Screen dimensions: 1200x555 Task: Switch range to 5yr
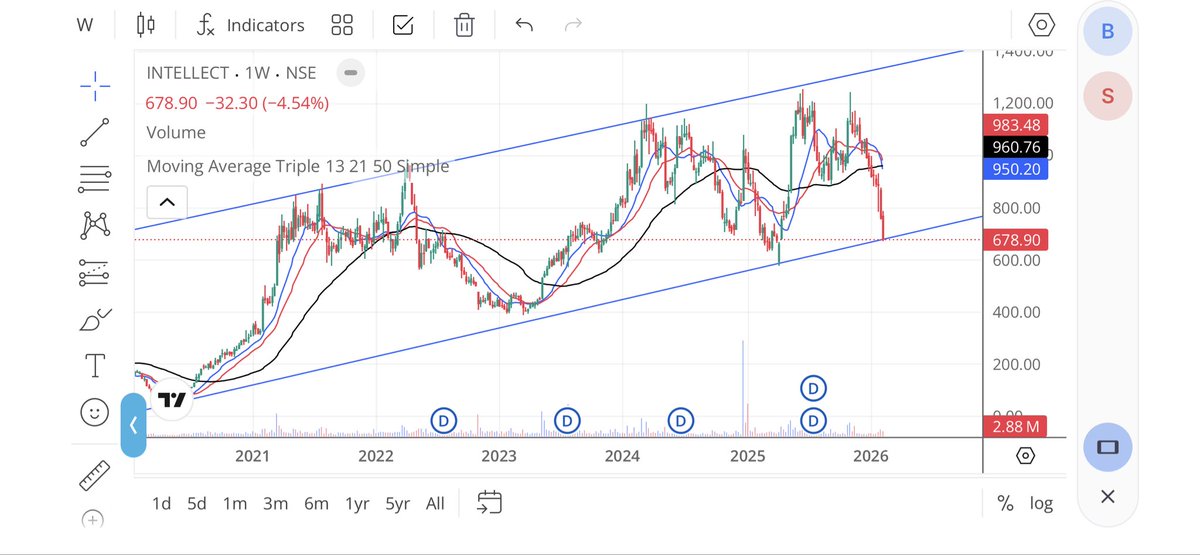pos(398,503)
